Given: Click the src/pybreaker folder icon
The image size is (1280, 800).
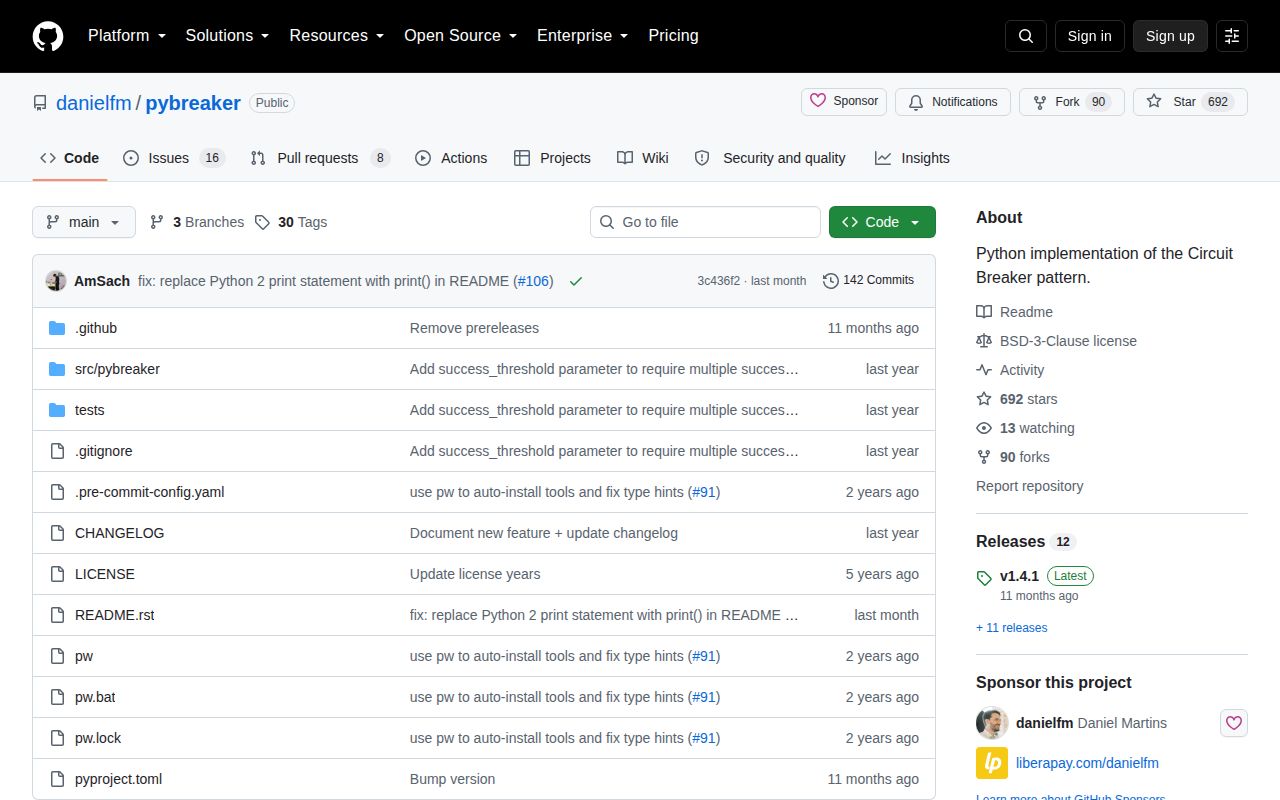Looking at the screenshot, I should click(57, 369).
